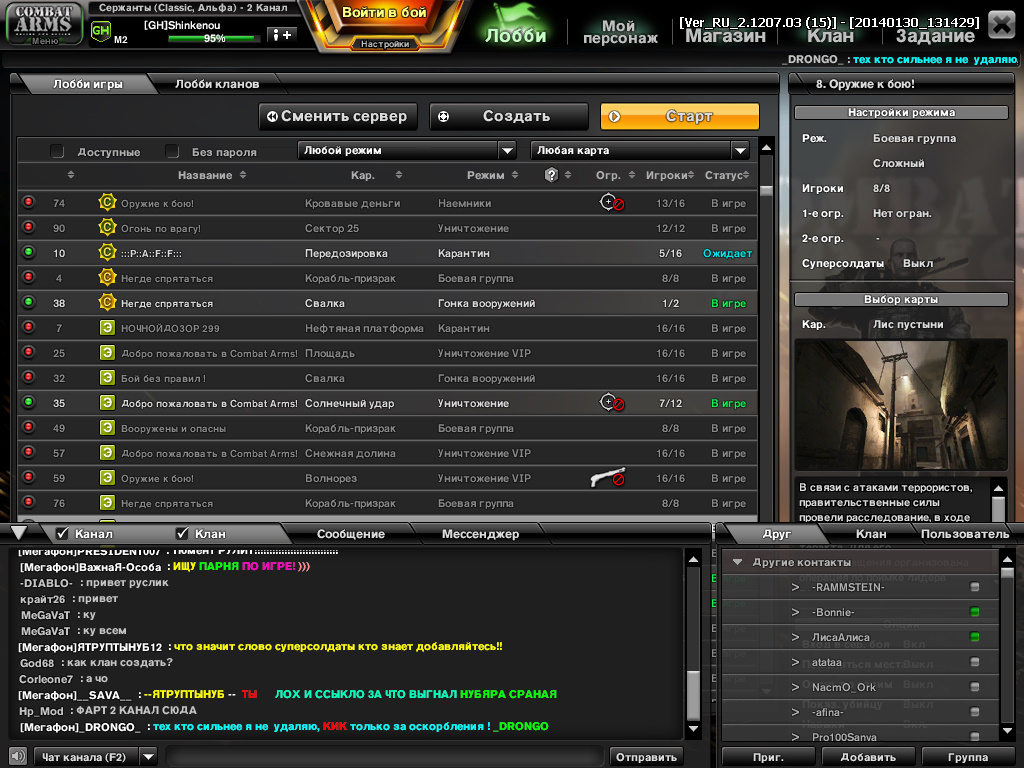Click the chat scrollbar thumb
Image resolution: width=1024 pixels, height=768 pixels.
[694, 695]
